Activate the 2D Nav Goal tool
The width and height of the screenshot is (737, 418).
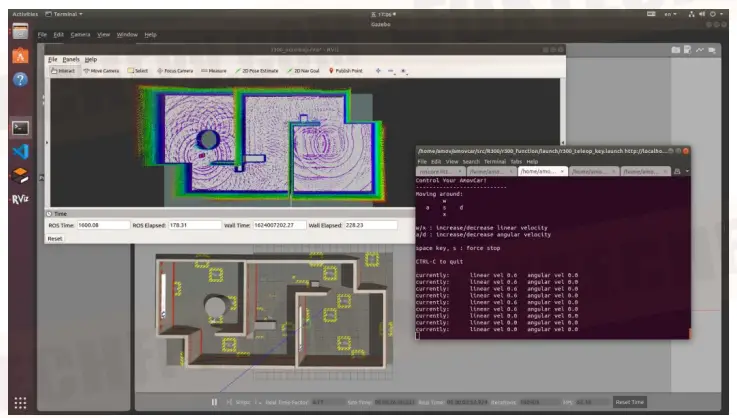pos(303,71)
